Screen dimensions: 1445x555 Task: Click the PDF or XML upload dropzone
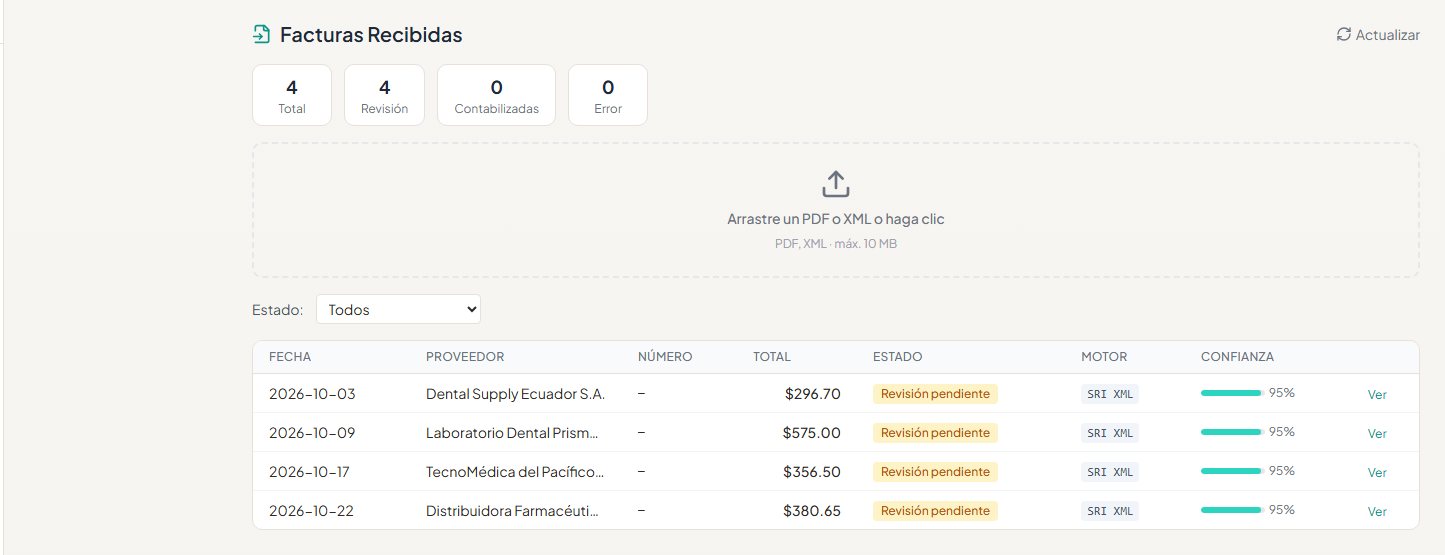[835, 210]
